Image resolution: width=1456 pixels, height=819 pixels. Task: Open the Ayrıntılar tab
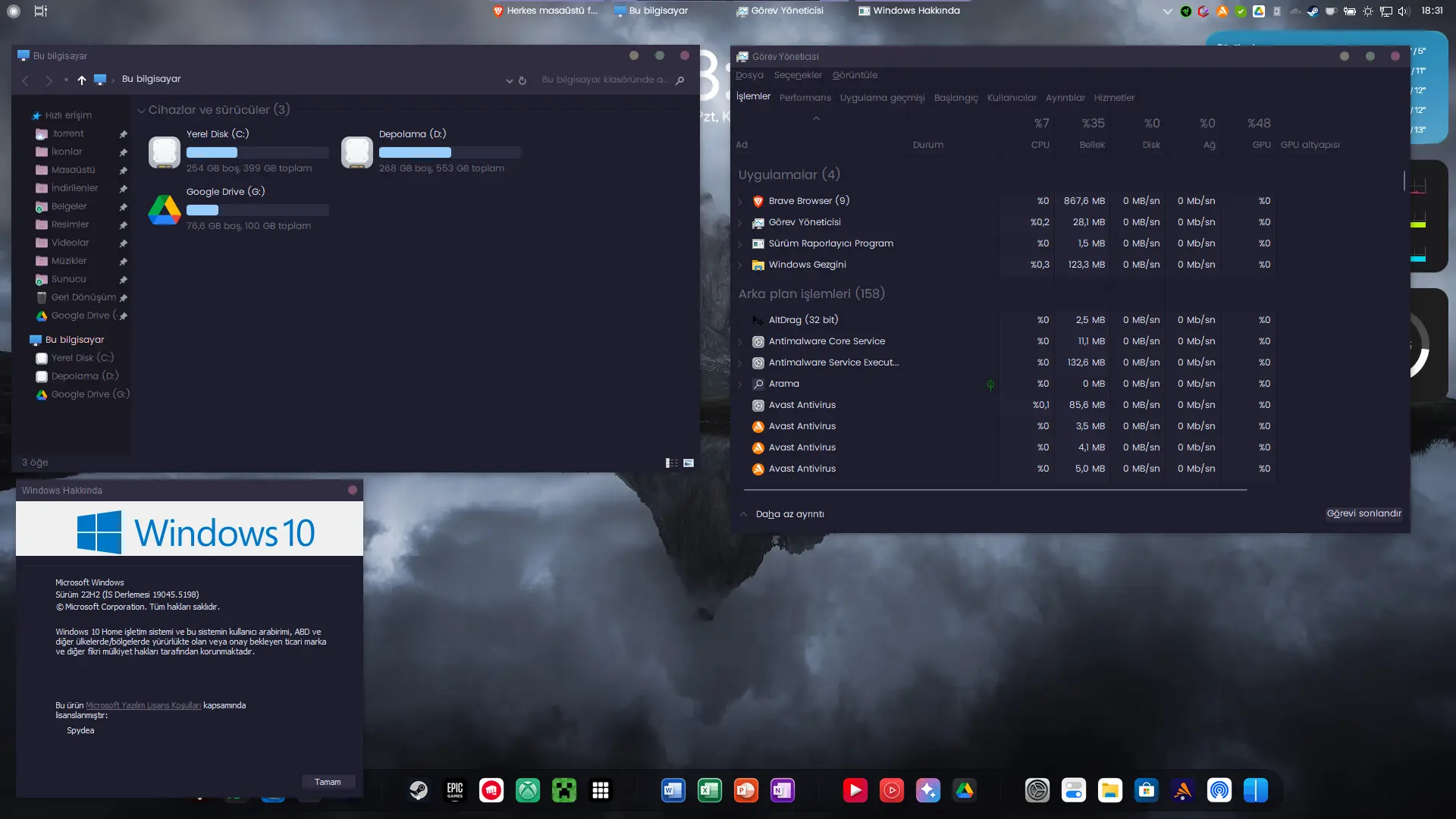[1065, 98]
